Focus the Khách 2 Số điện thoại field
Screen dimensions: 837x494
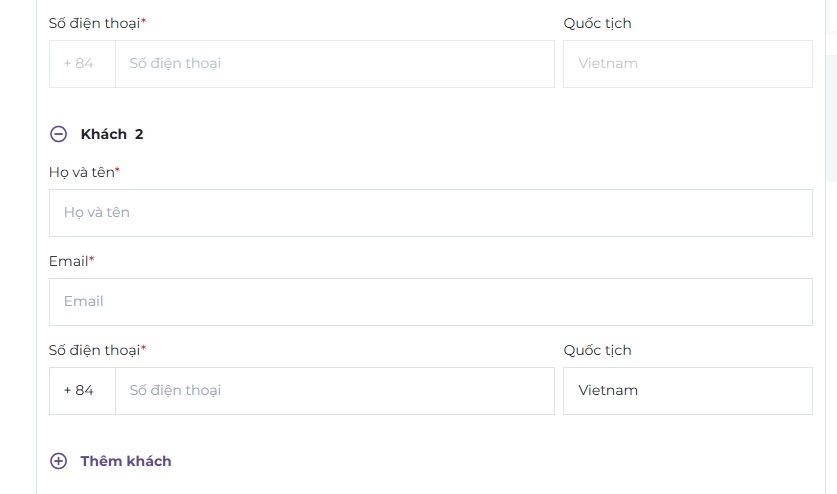coord(334,391)
